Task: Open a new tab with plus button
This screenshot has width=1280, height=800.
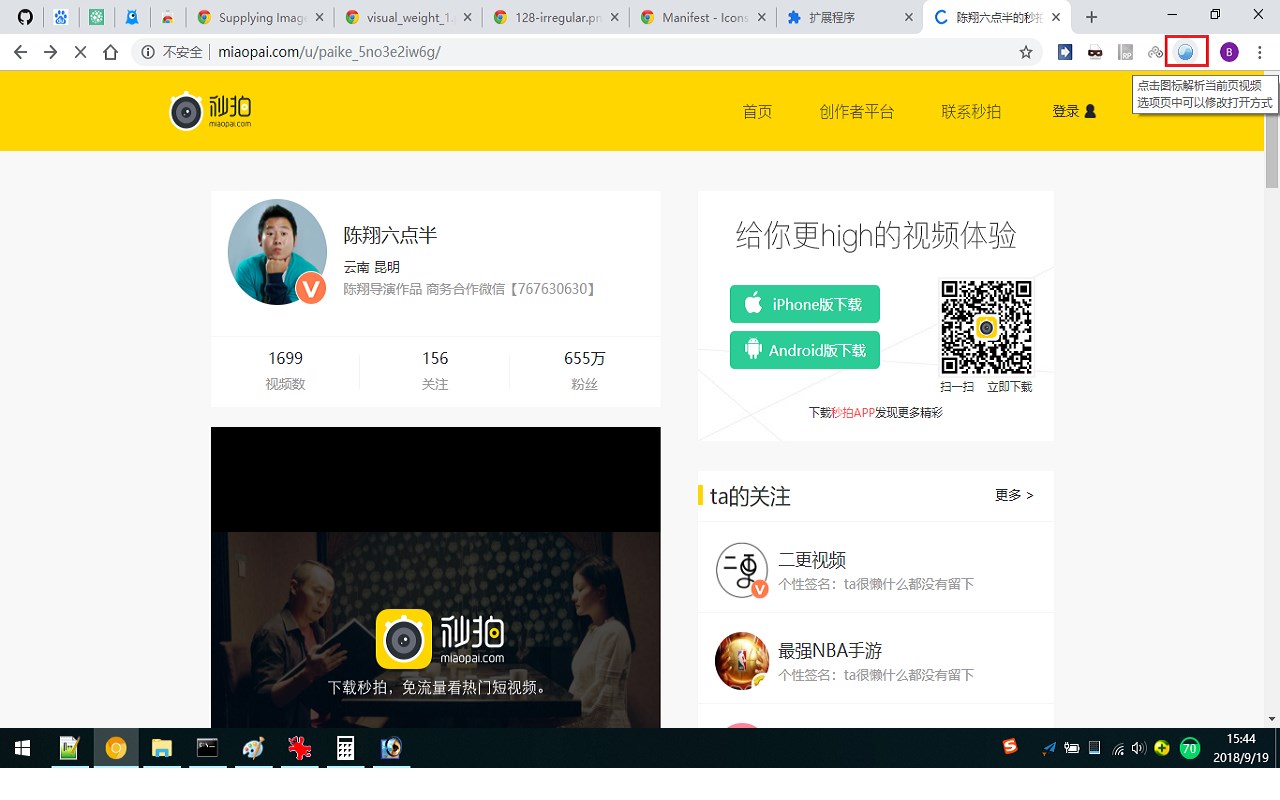Action: pyautogui.click(x=1092, y=17)
